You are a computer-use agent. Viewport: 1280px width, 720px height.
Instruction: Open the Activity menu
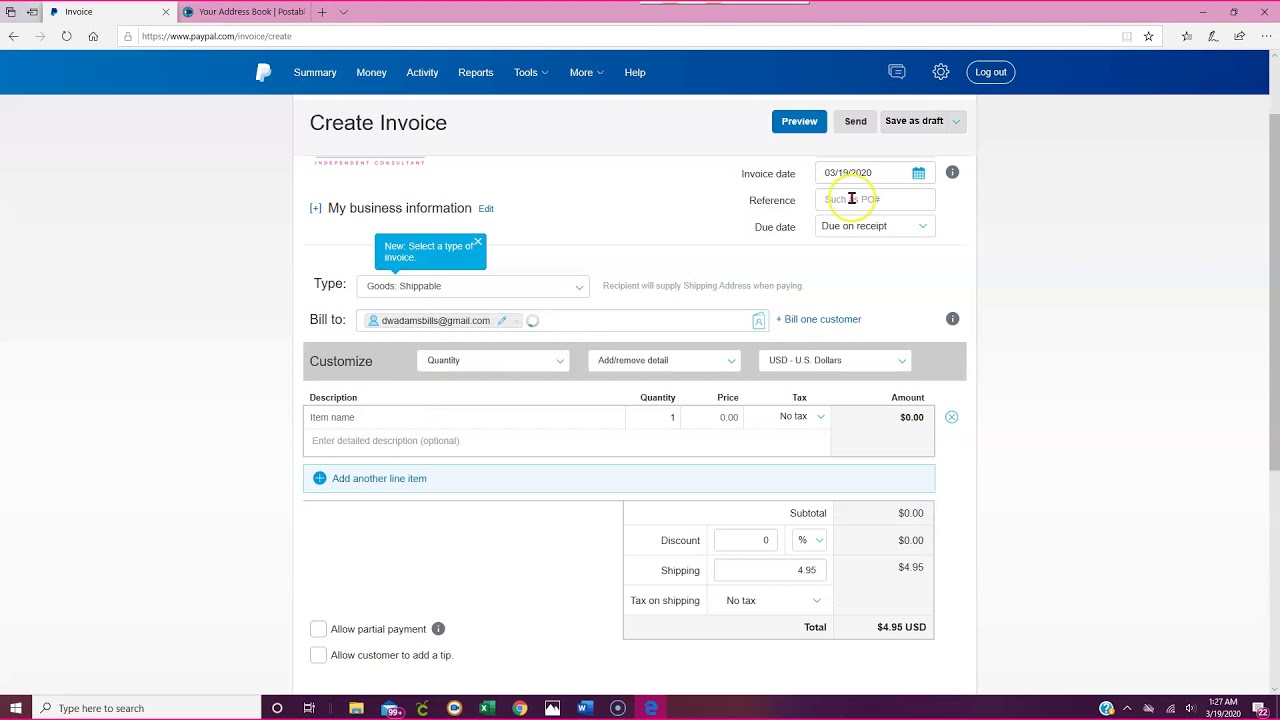(x=422, y=72)
